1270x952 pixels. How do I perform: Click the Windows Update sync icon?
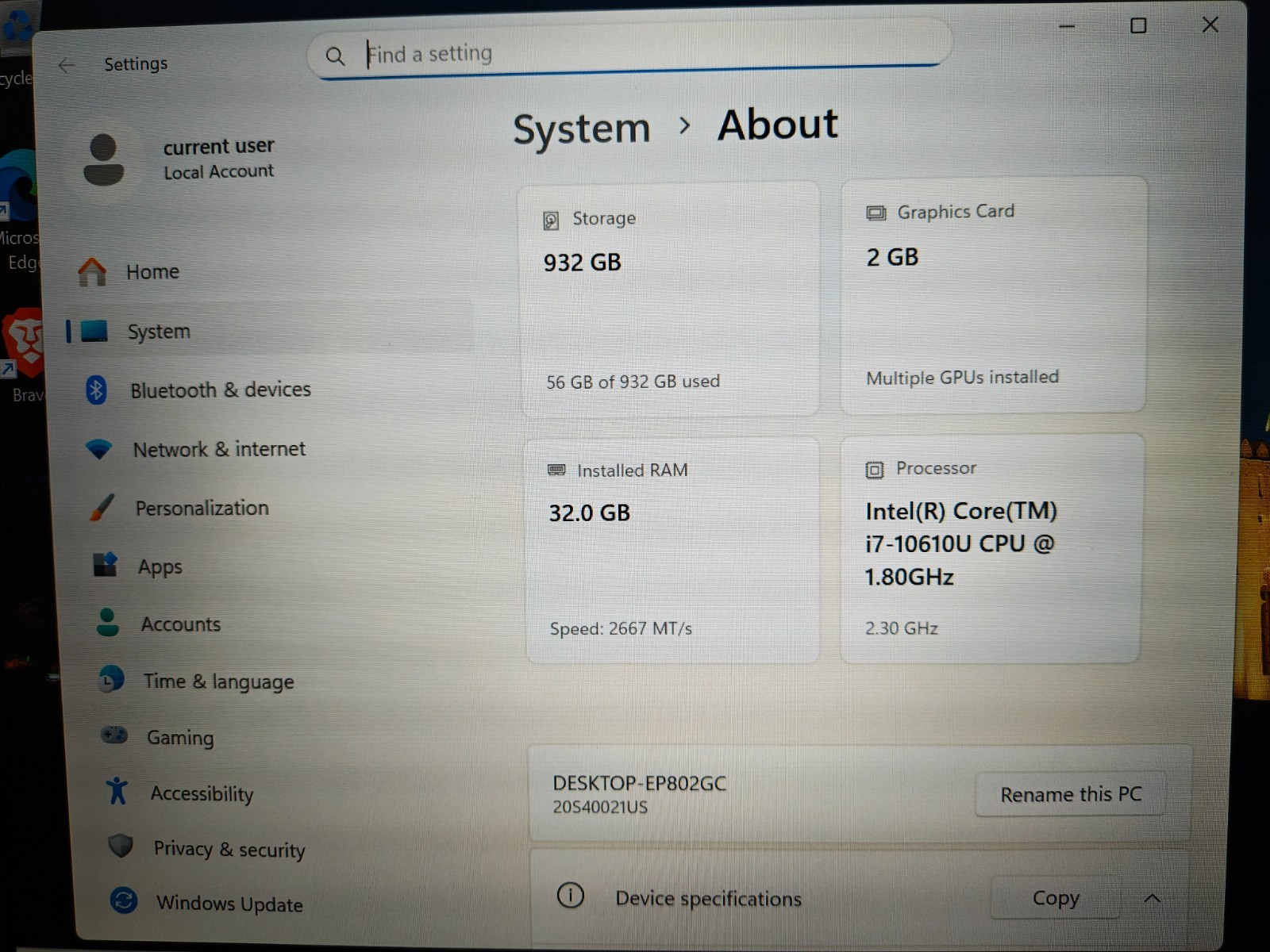click(x=124, y=900)
